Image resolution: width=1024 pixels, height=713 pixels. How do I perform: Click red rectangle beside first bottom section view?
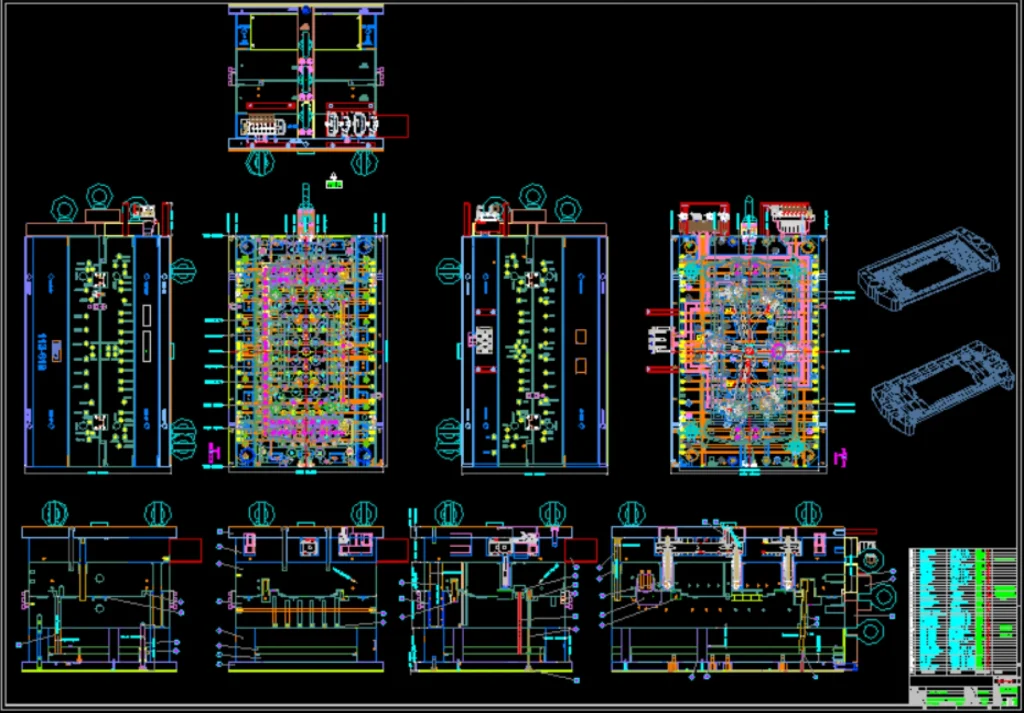(x=187, y=550)
